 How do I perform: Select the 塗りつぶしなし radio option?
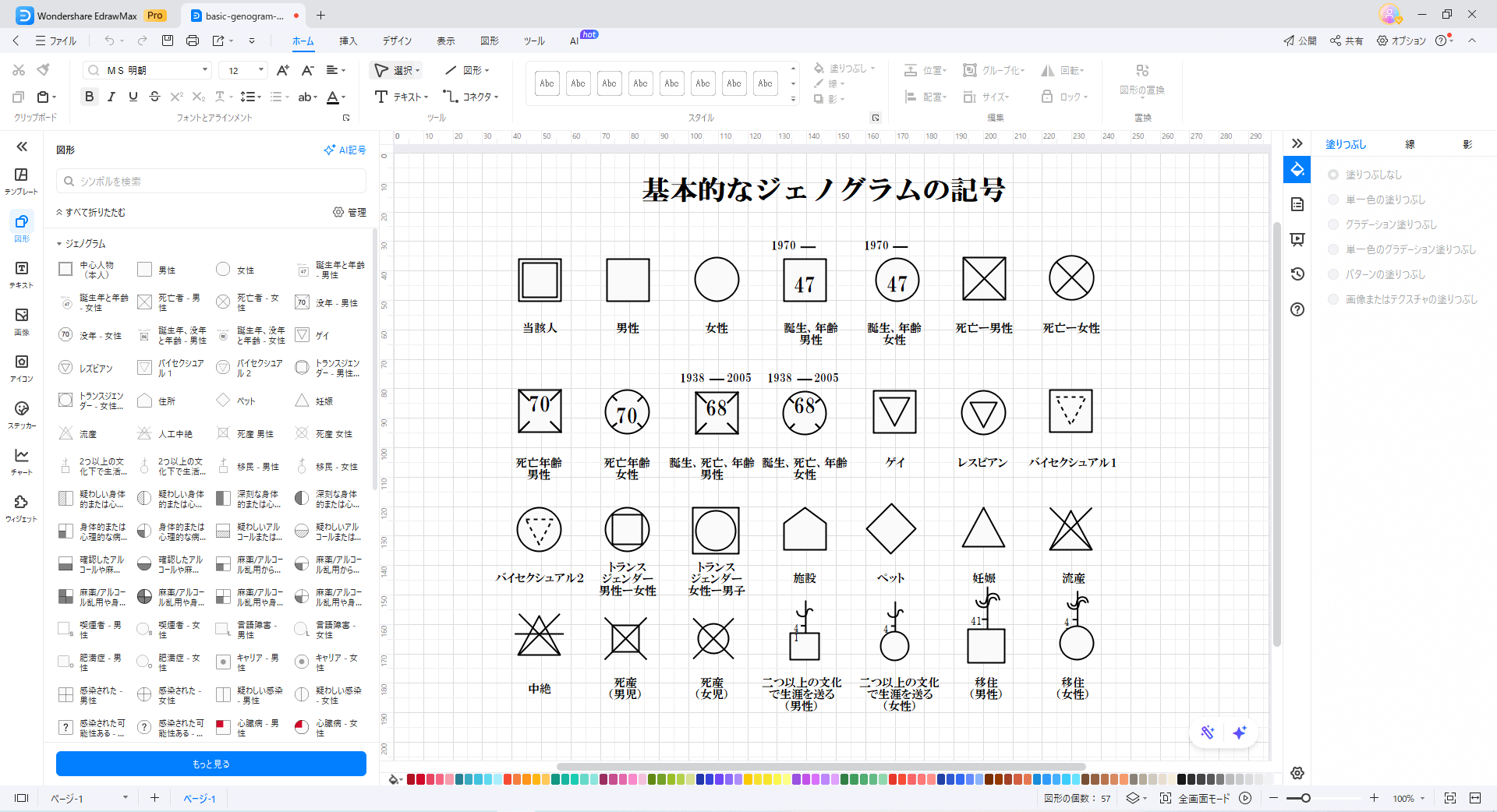pyautogui.click(x=1333, y=175)
